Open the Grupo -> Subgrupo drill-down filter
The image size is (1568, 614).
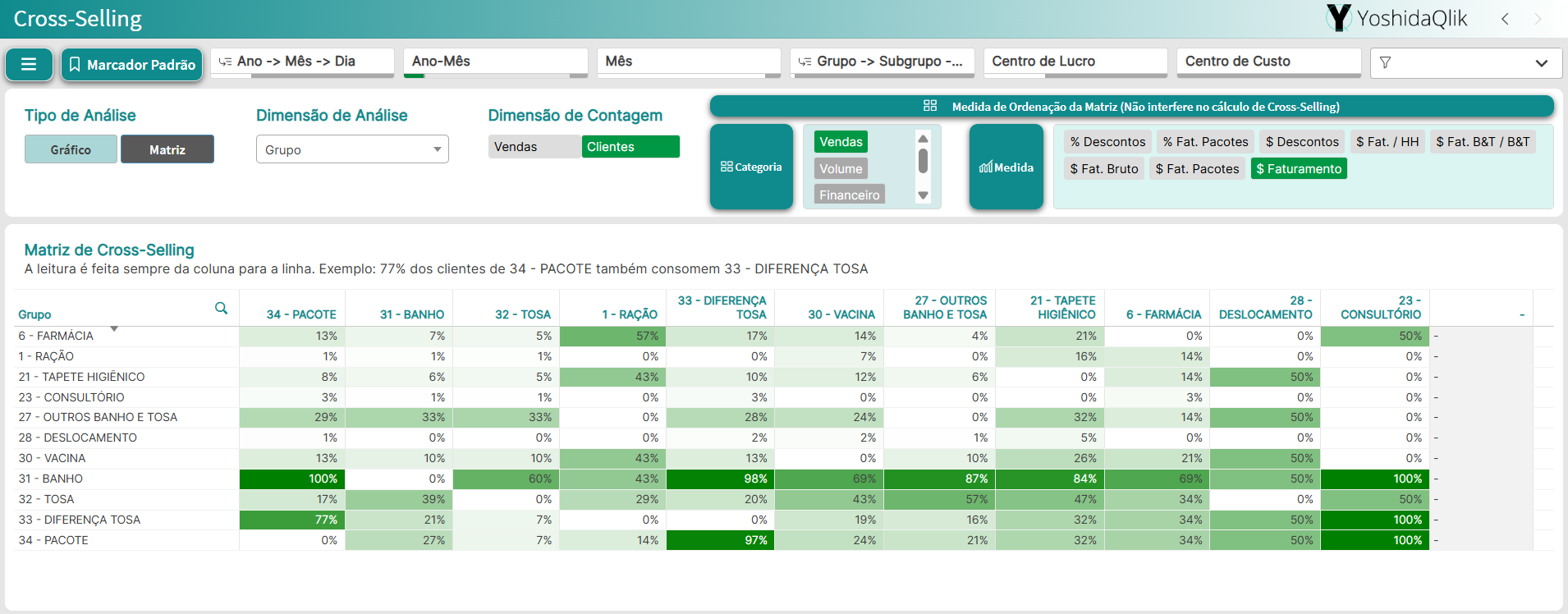click(883, 62)
